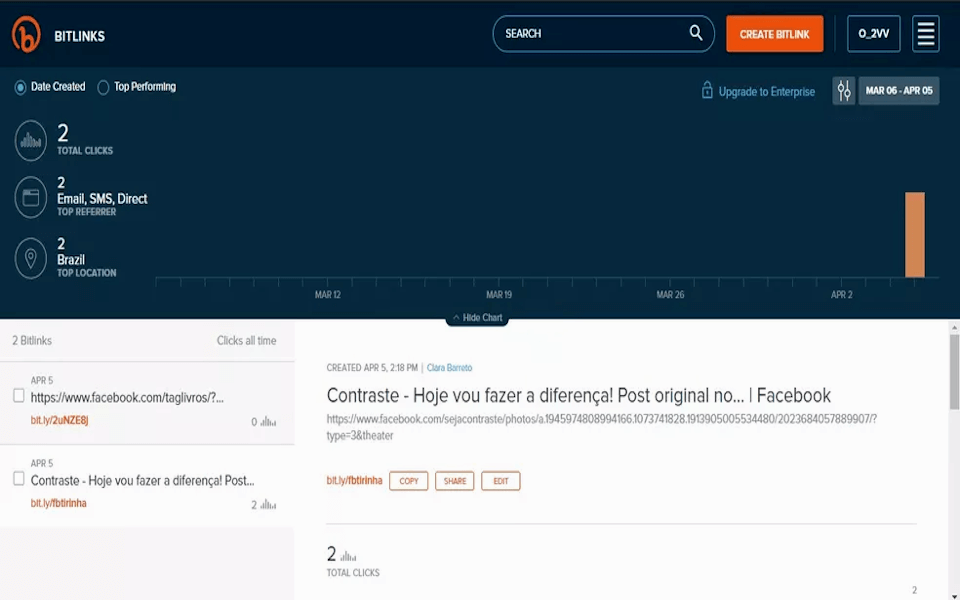Open the filter sliders icon
This screenshot has height=600, width=960.
click(x=844, y=91)
